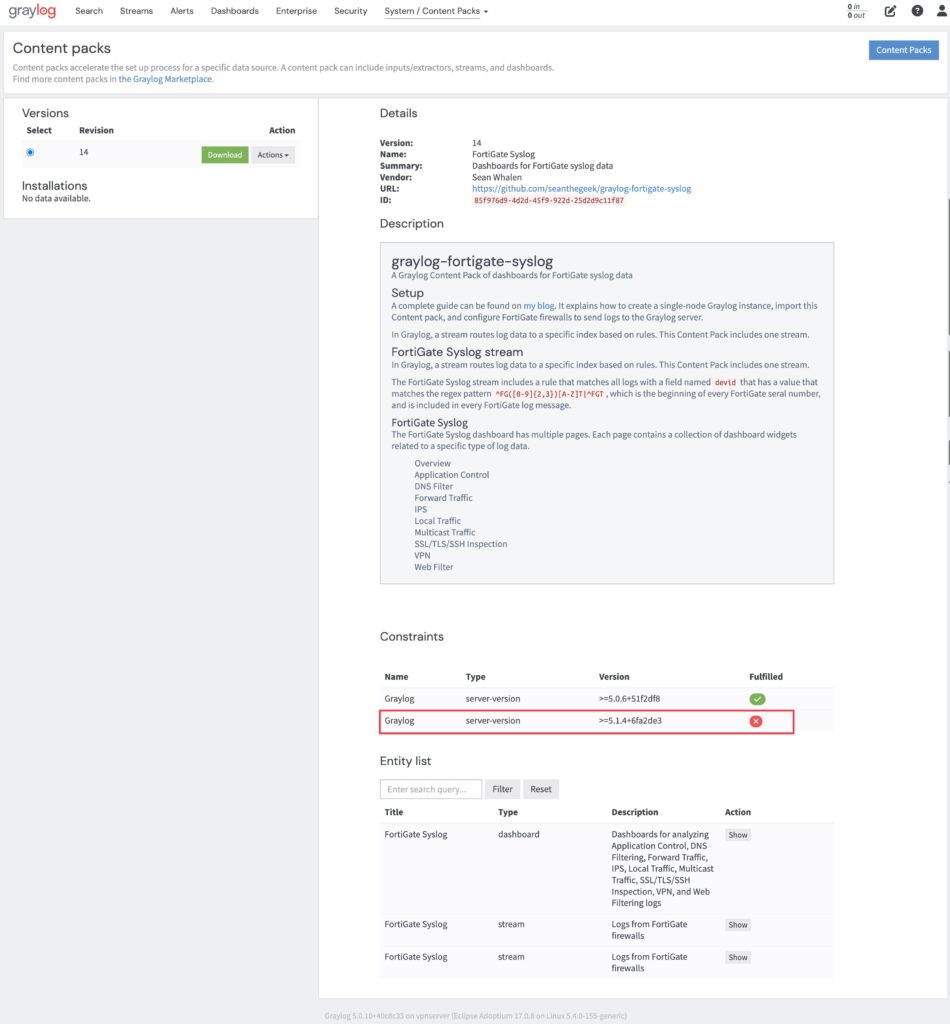The width and height of the screenshot is (950, 1024).
Task: Click 'Application Control' list entry
Action: (451, 475)
